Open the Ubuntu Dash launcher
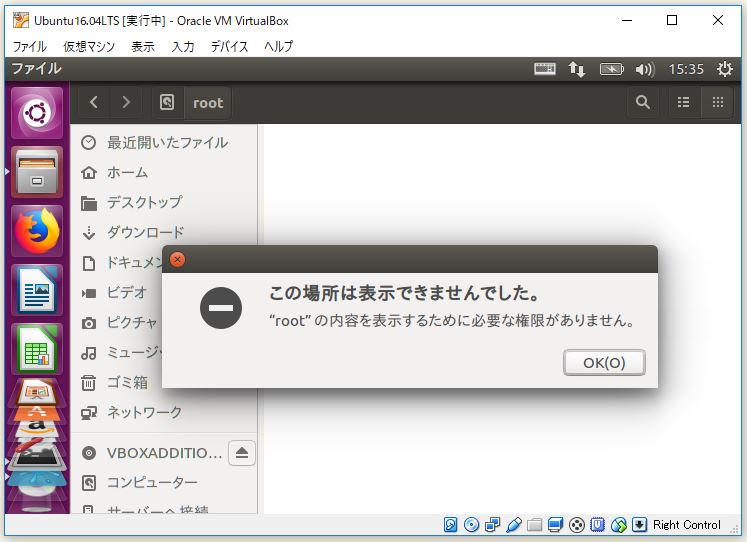The height and width of the screenshot is (542, 747). [37, 113]
